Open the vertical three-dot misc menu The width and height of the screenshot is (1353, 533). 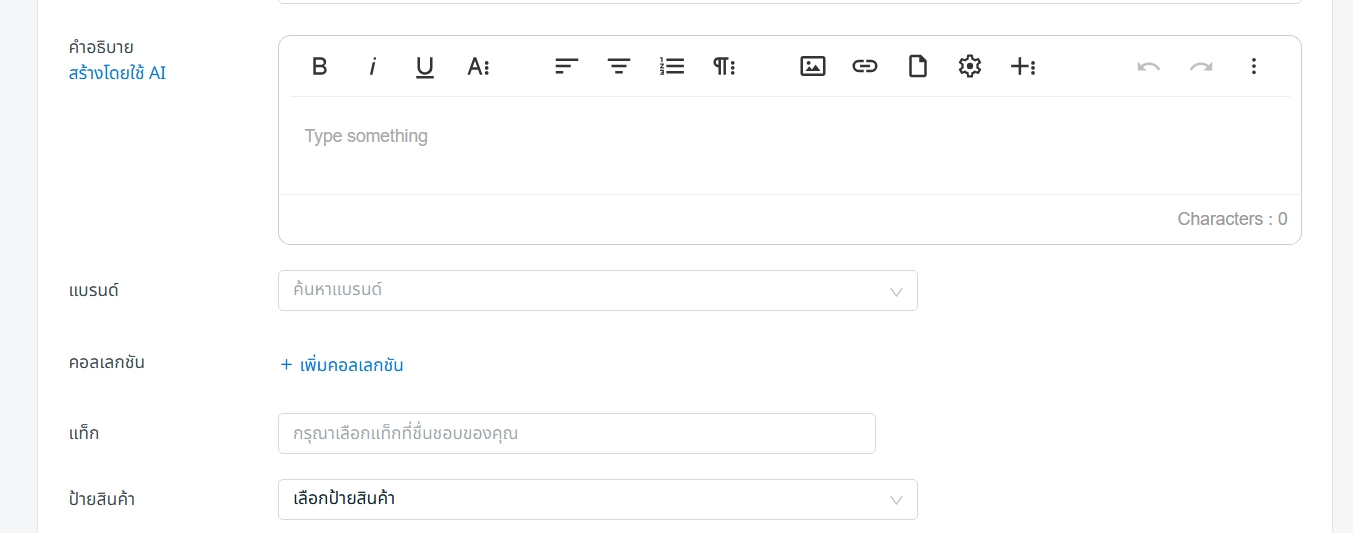click(1253, 66)
